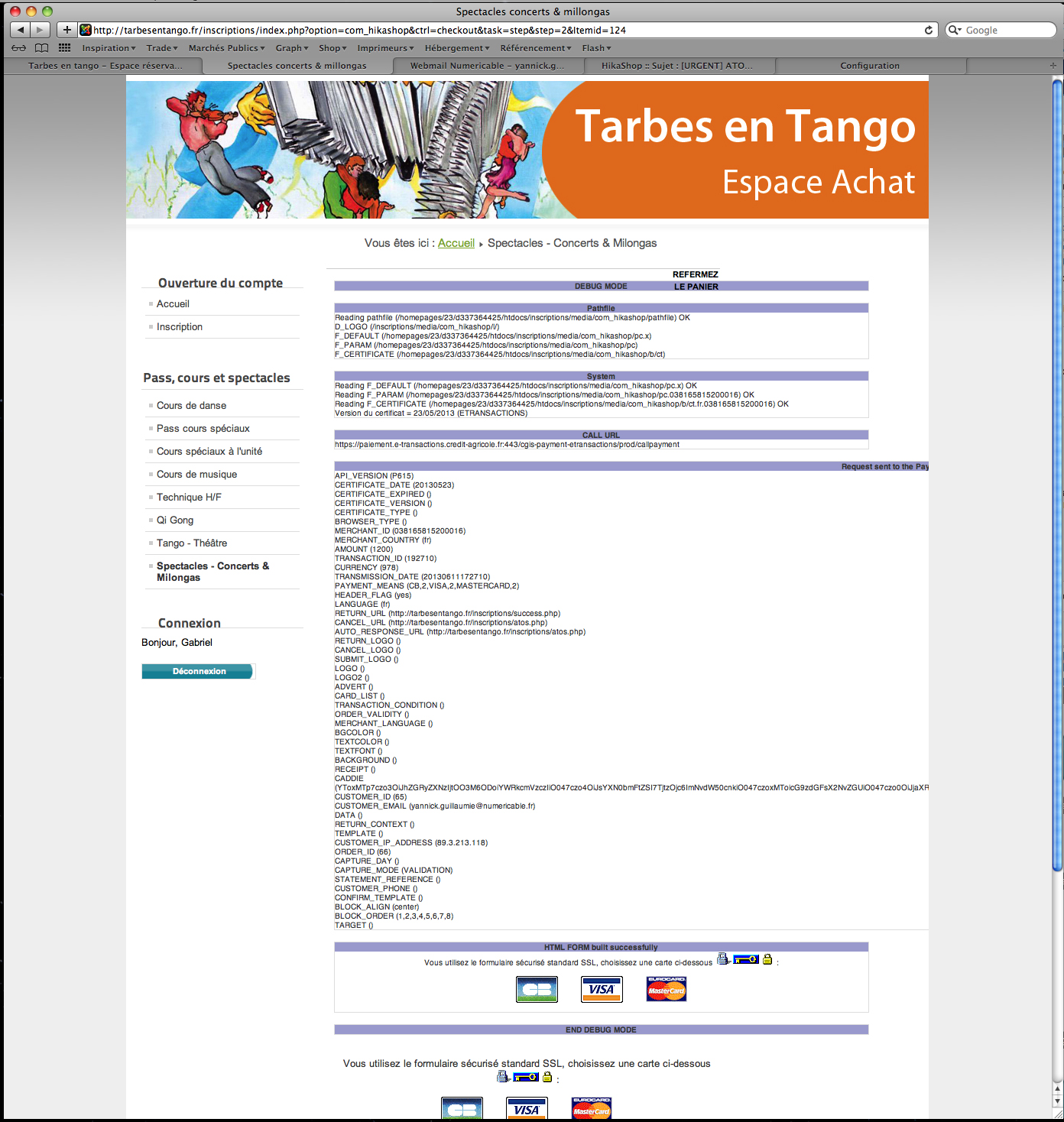The image size is (1064, 1122).
Task: Open the HikaShop :: Sujet [URGENT] tab
Action: click(677, 66)
